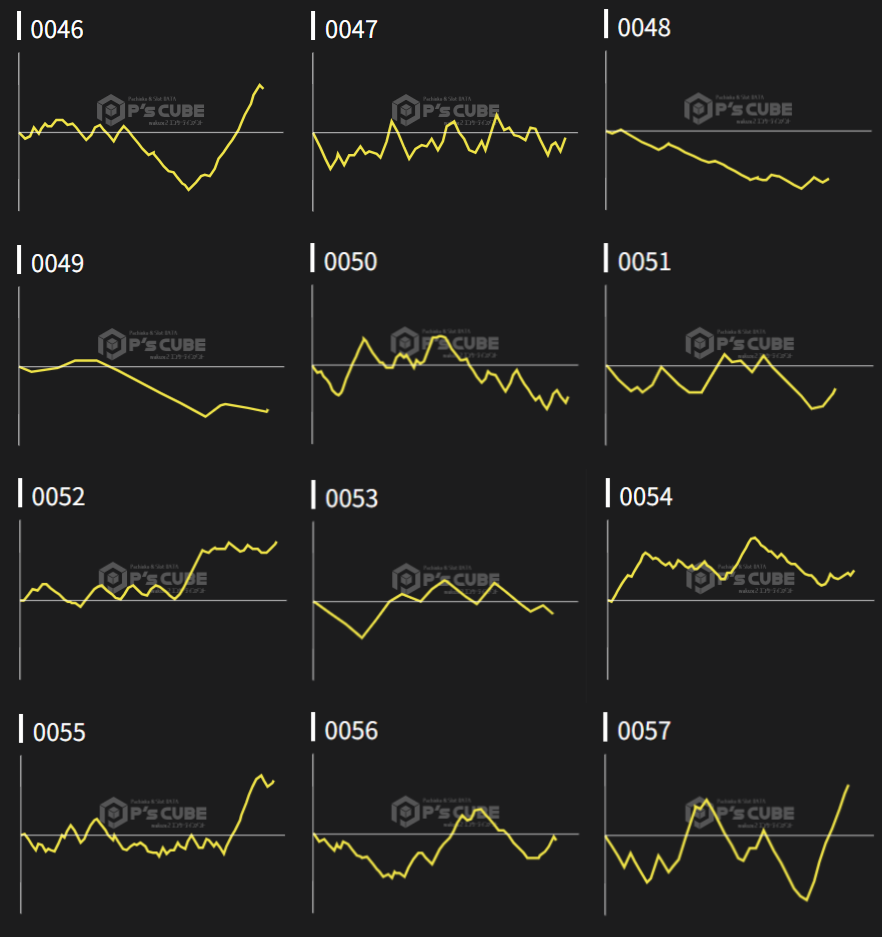The image size is (882, 937).
Task: Click the 0054 machine number label
Action: click(646, 497)
